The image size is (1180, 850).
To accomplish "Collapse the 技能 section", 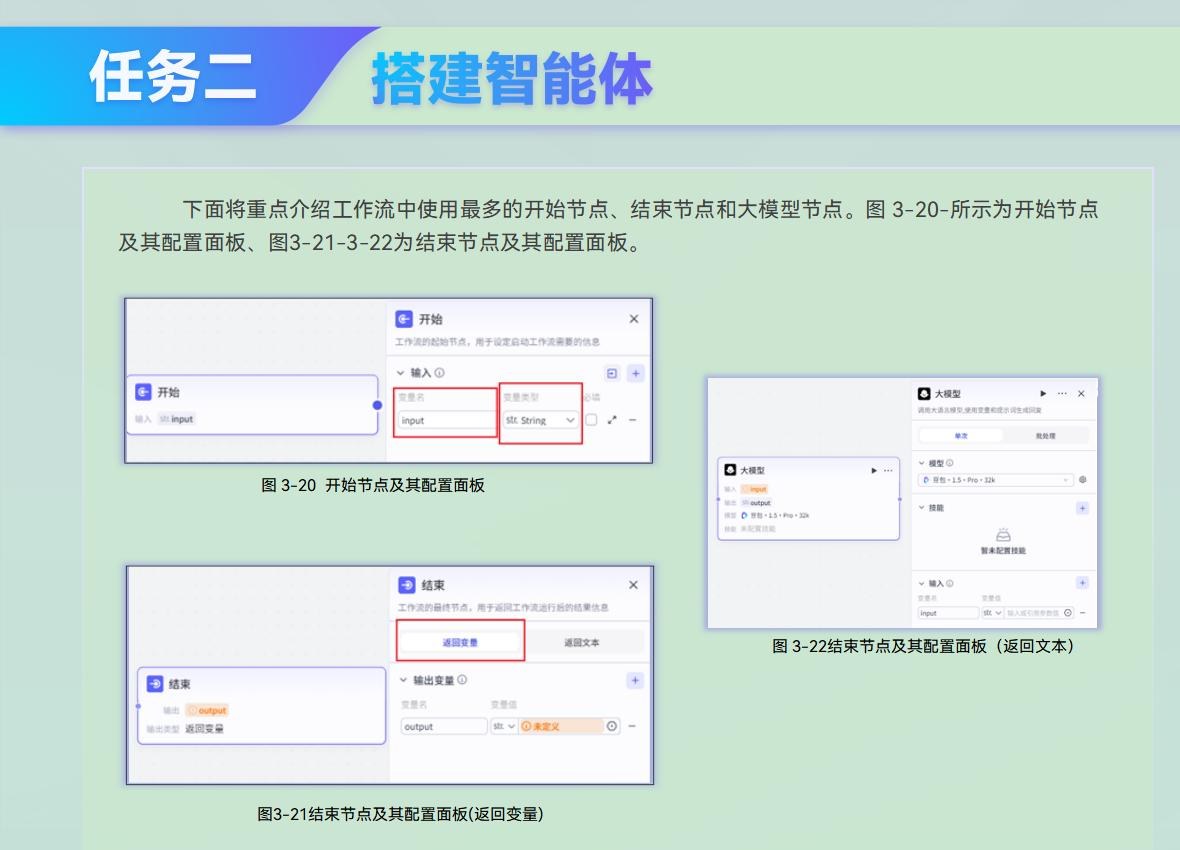I will click(x=922, y=507).
